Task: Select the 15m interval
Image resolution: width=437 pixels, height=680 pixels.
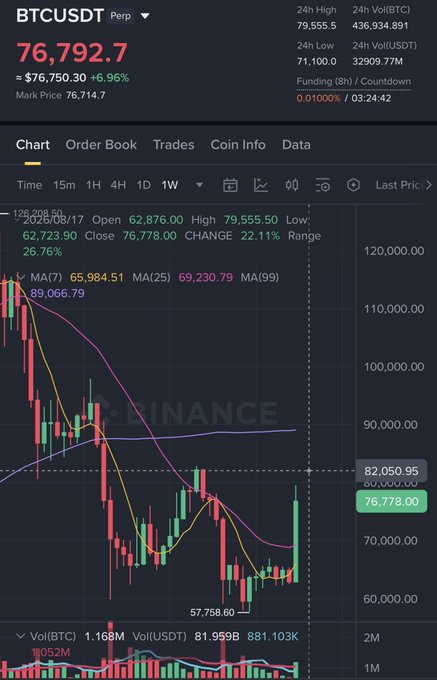Action: point(64,185)
